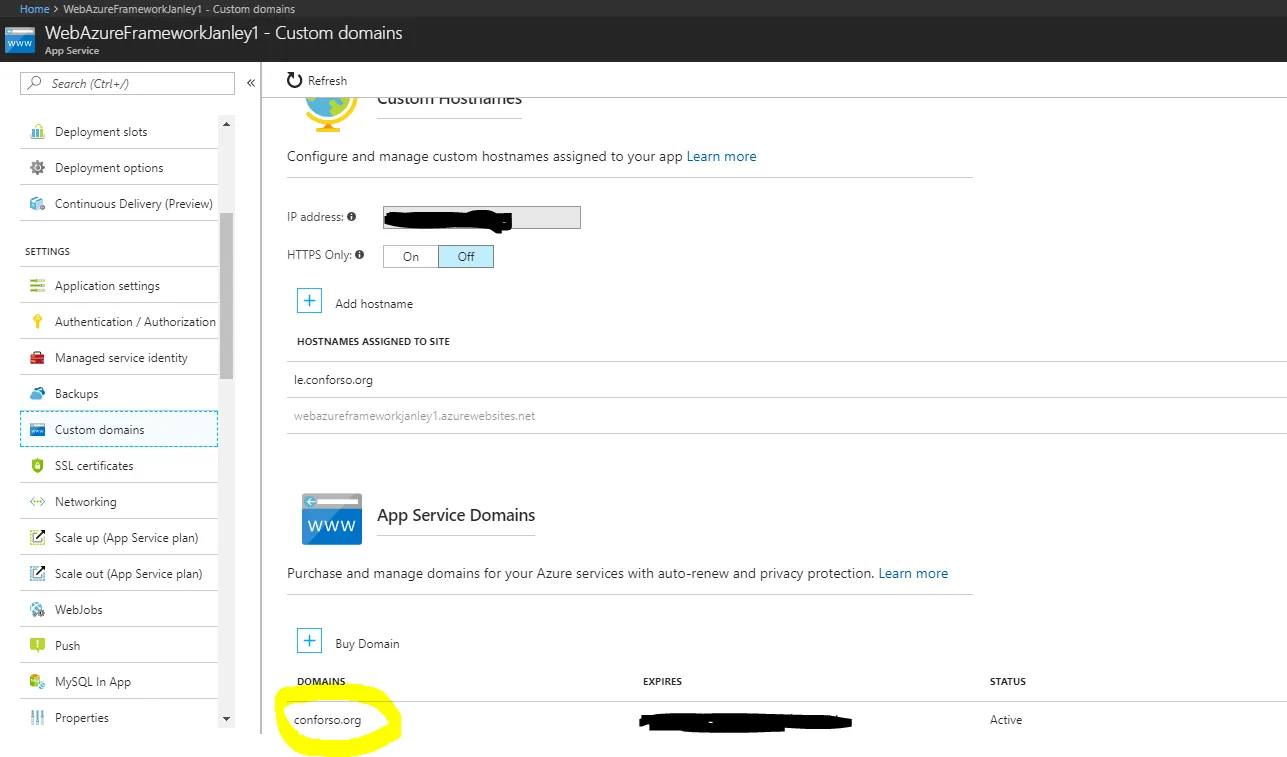
Task: Click the plus icon for Buy Domain
Action: point(309,641)
